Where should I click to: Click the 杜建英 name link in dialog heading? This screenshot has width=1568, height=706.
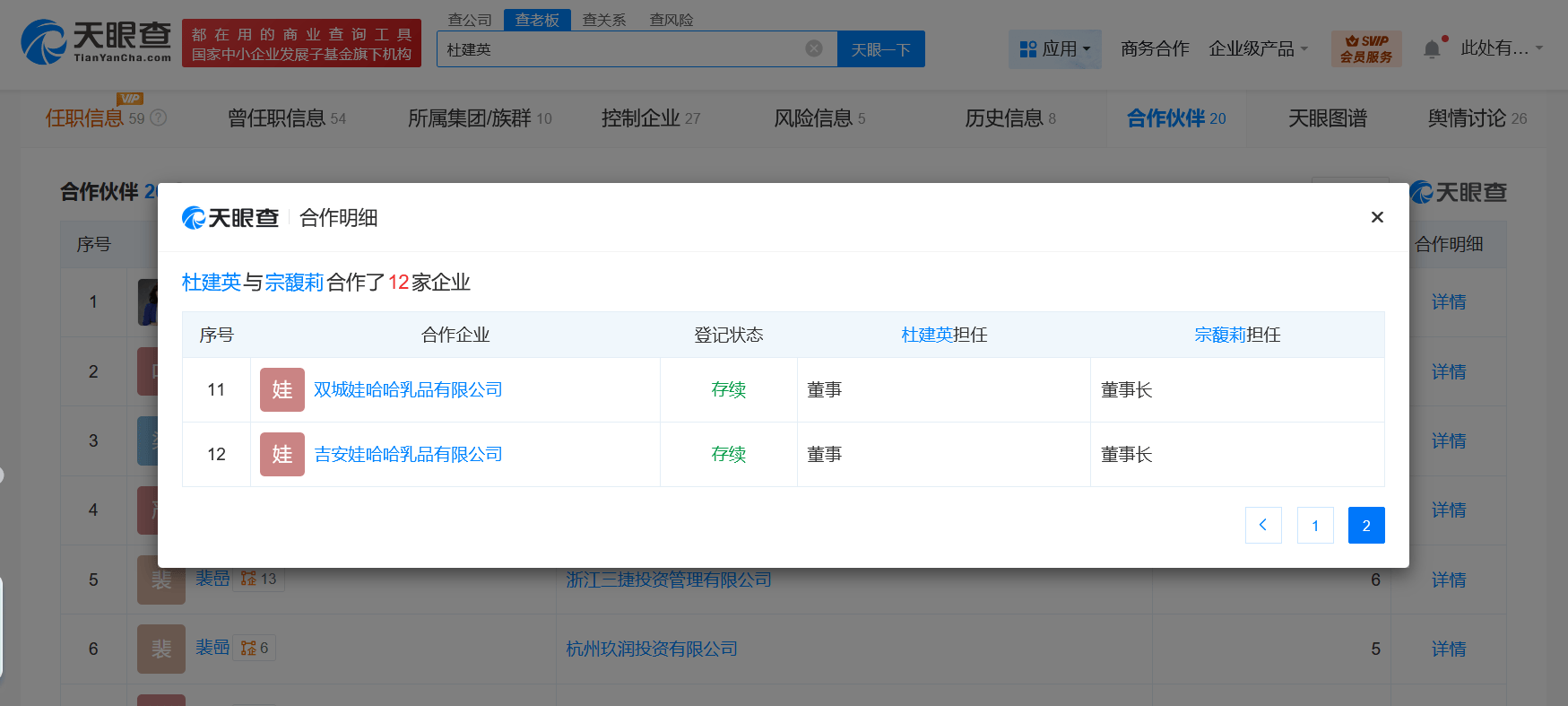(x=212, y=282)
